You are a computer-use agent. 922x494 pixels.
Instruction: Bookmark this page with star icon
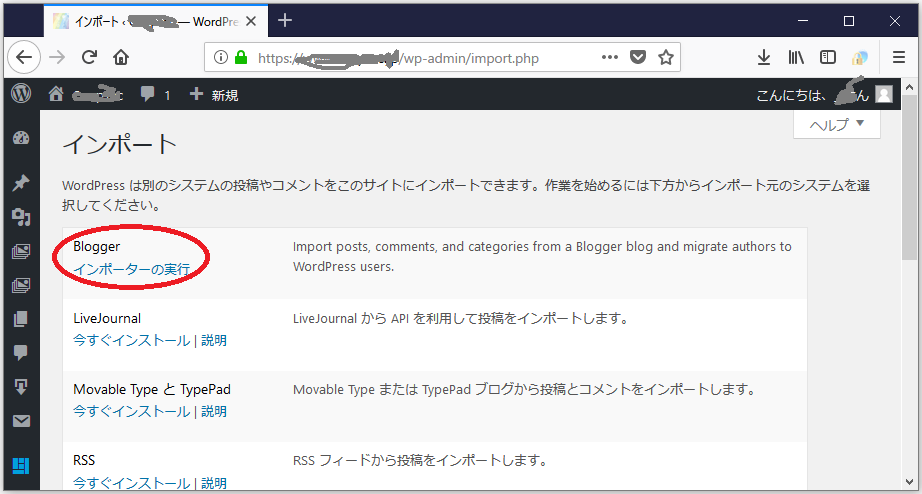(666, 58)
